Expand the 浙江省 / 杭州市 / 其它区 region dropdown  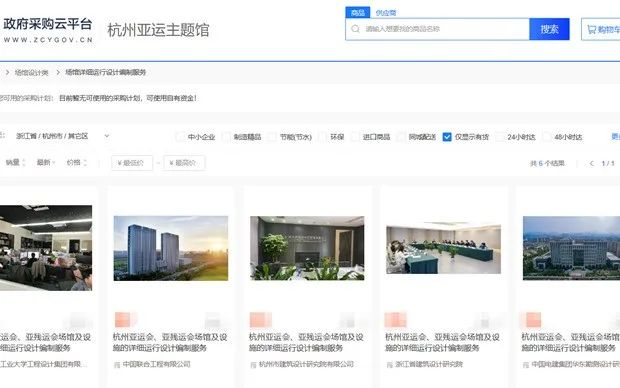pyautogui.click(x=62, y=136)
